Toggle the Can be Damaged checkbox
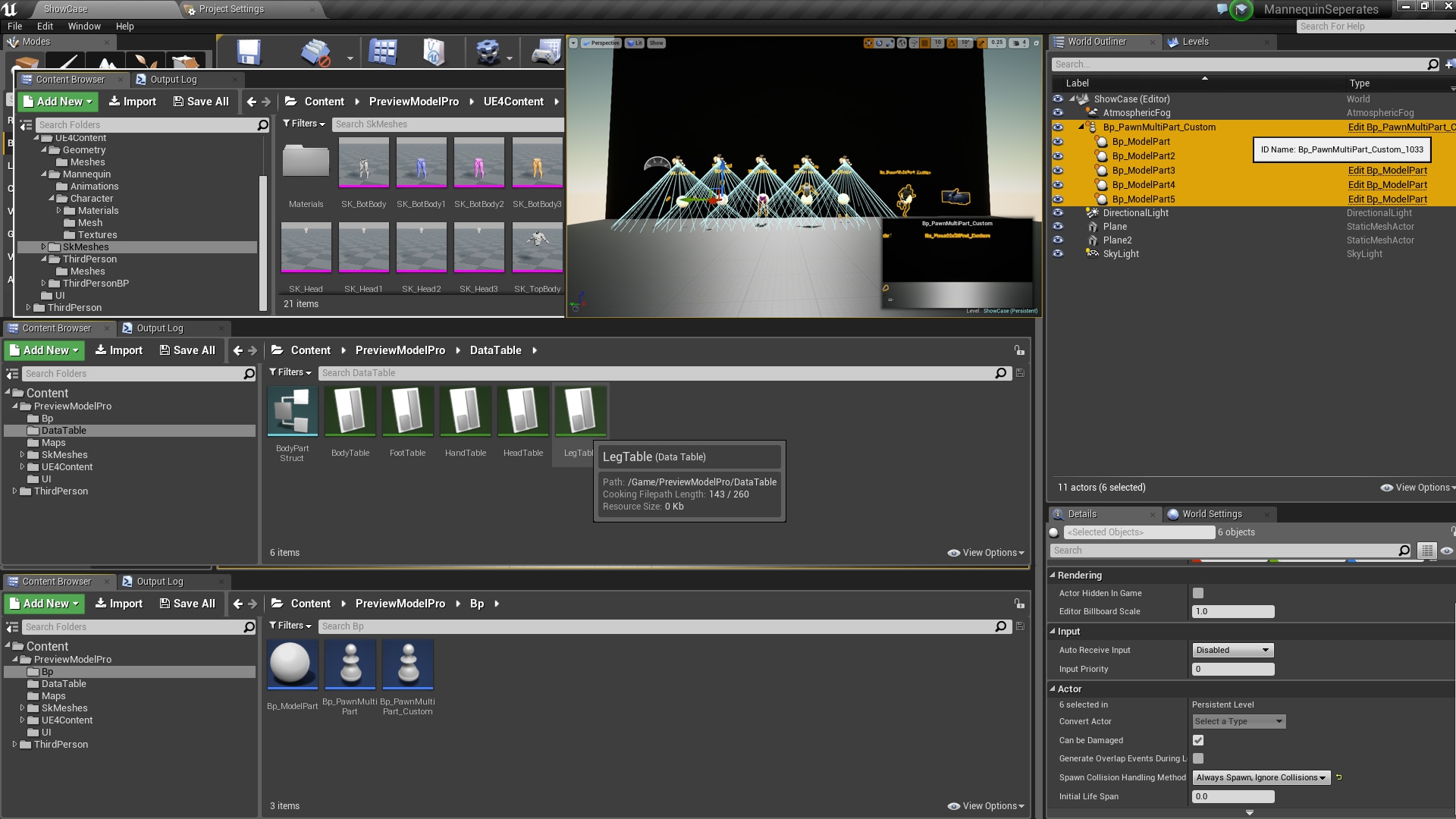Viewport: 1456px width, 819px height. pos(1199,740)
